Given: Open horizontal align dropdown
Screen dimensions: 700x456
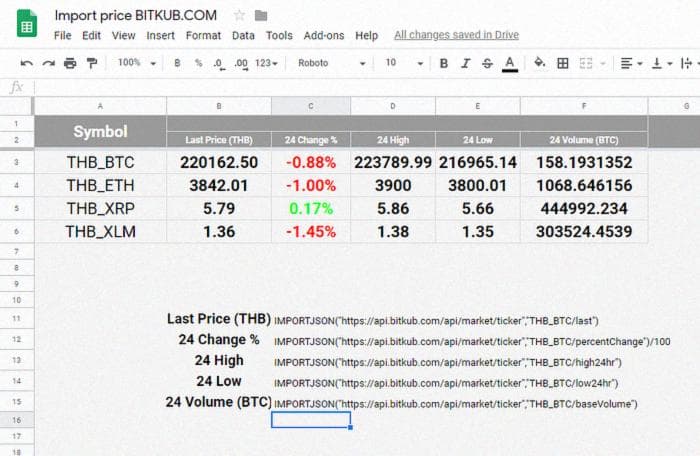Looking at the screenshot, I should 631,63.
